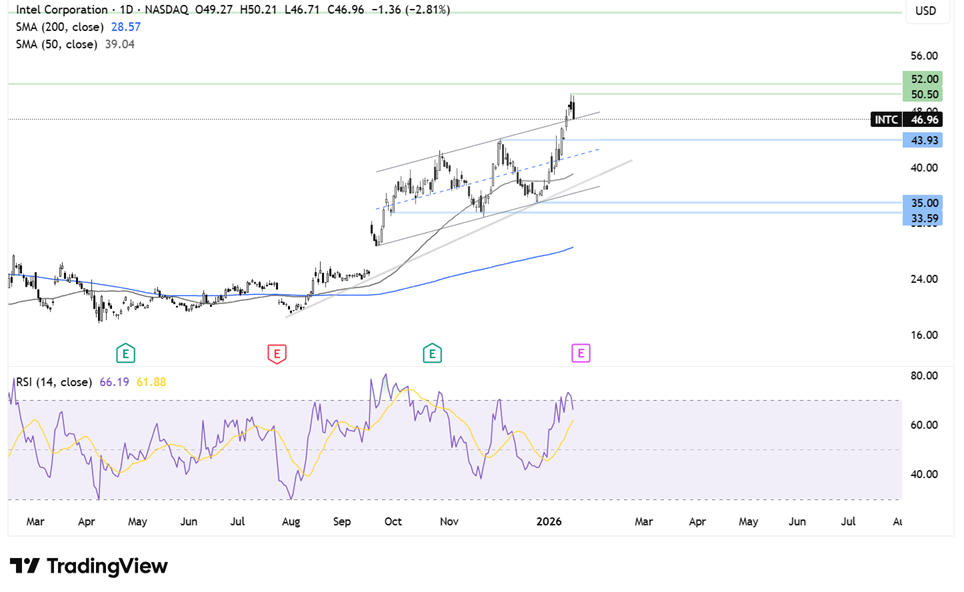The width and height of the screenshot is (964, 592).
Task: Click the TradingView logo
Action: tap(89, 566)
